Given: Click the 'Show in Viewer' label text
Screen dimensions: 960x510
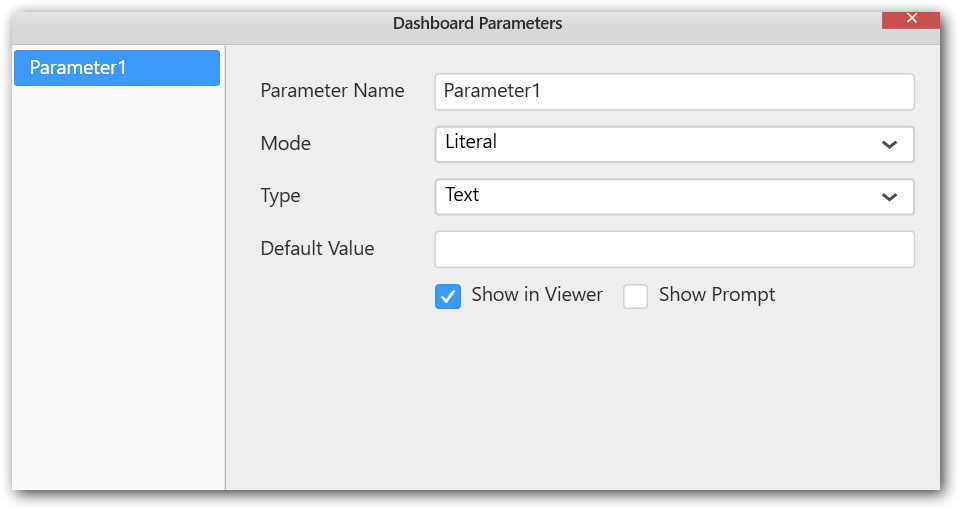Looking at the screenshot, I should click(x=537, y=295).
